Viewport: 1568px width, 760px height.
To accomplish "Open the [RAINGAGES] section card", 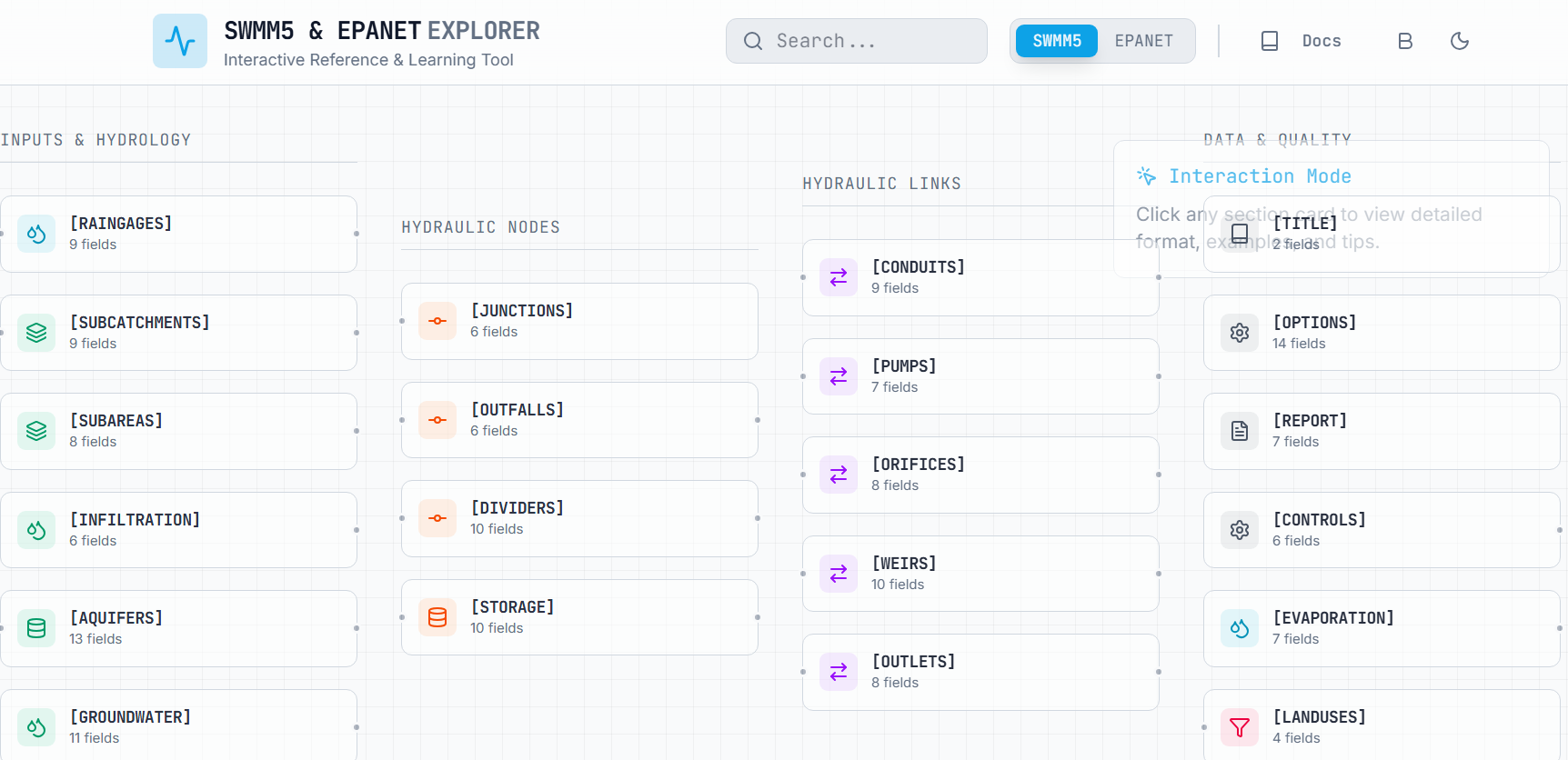I will [x=178, y=234].
